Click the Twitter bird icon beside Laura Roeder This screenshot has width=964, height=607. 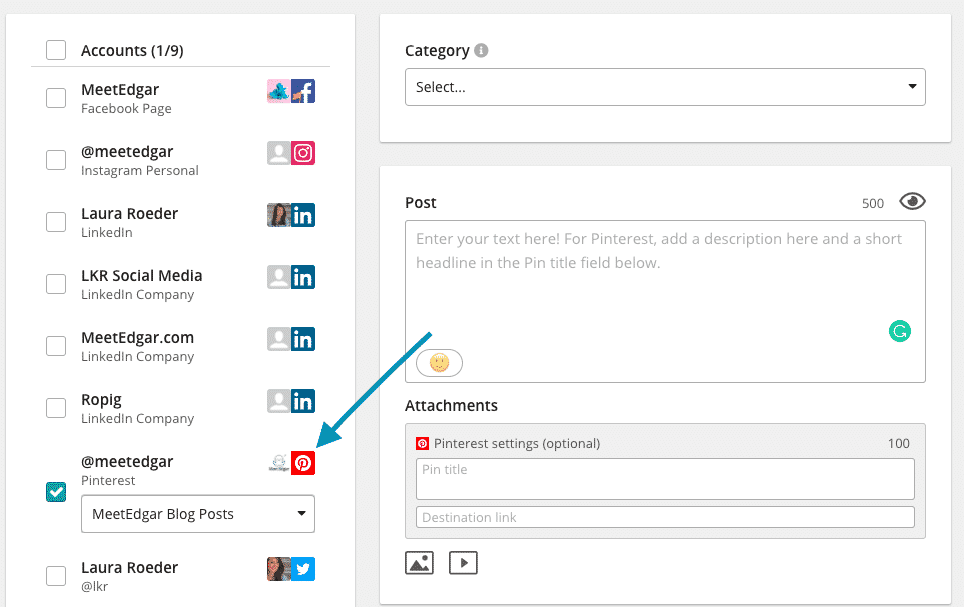pos(303,569)
